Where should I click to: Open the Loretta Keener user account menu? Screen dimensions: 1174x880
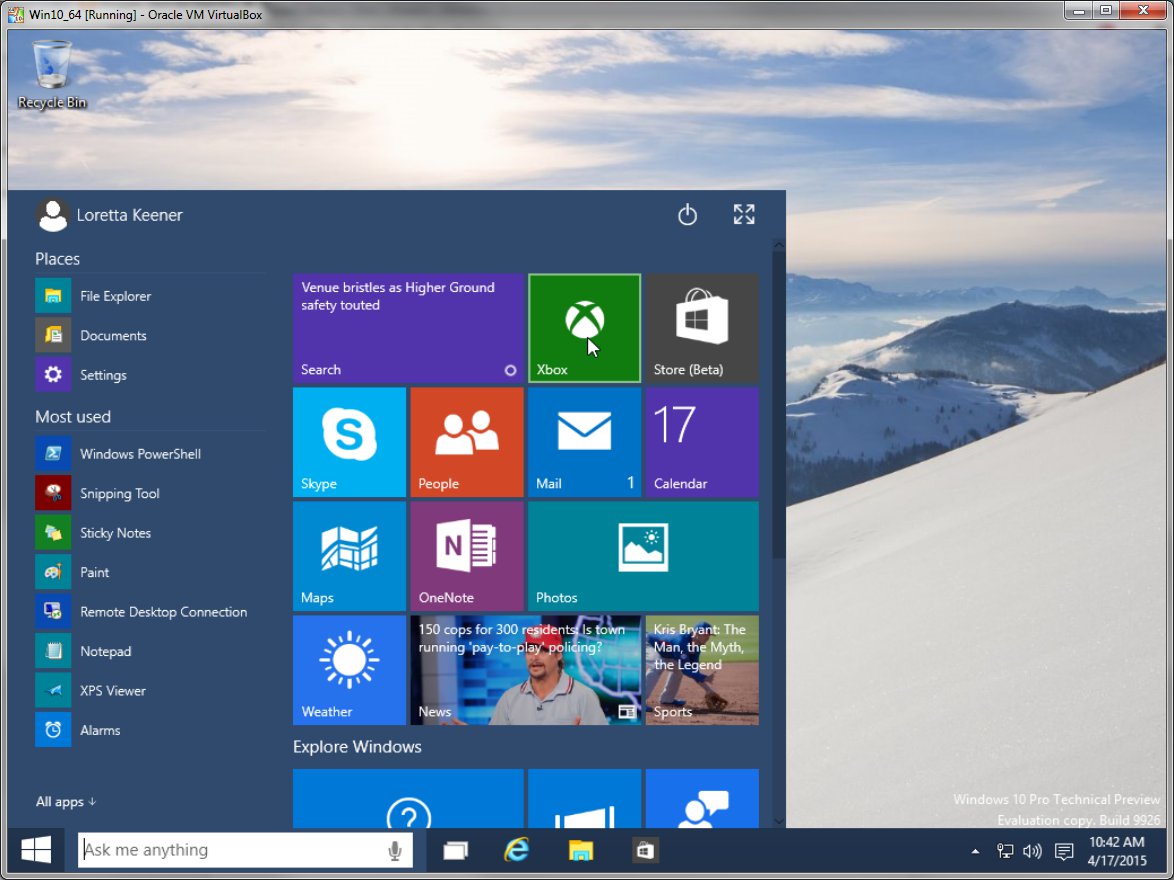[110, 215]
